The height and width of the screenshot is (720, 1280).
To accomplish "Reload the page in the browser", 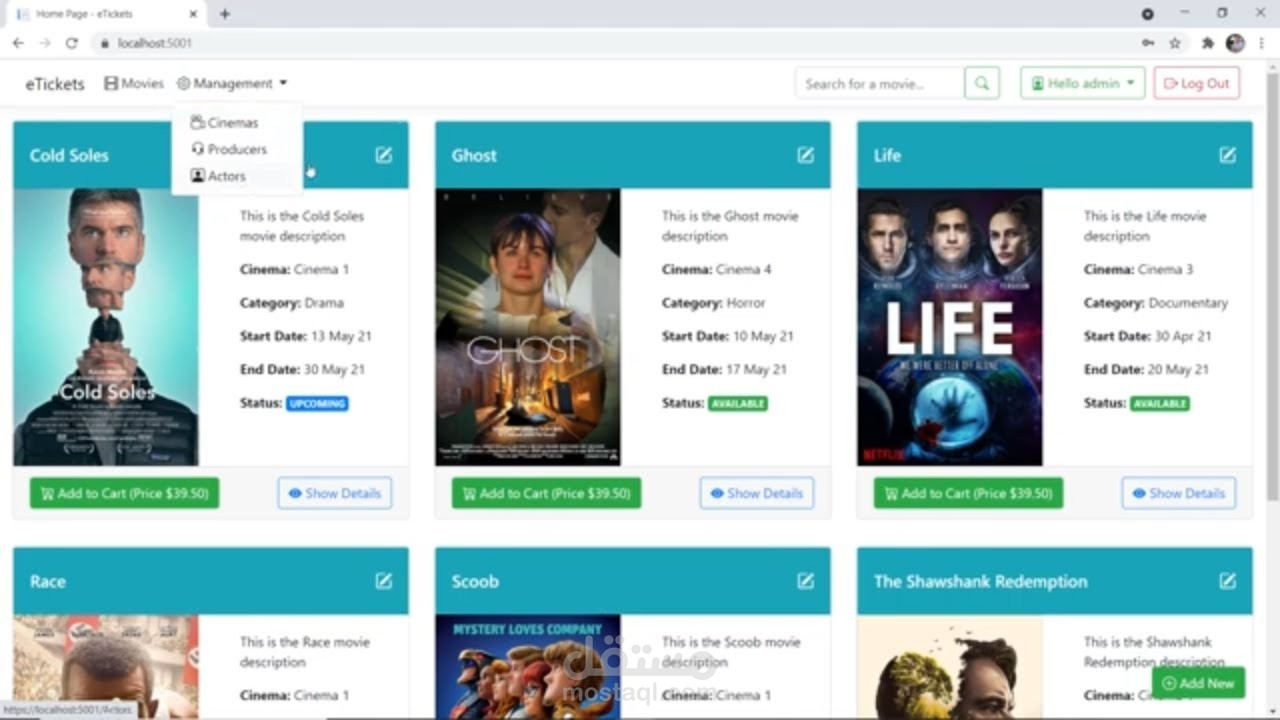I will [x=71, y=43].
